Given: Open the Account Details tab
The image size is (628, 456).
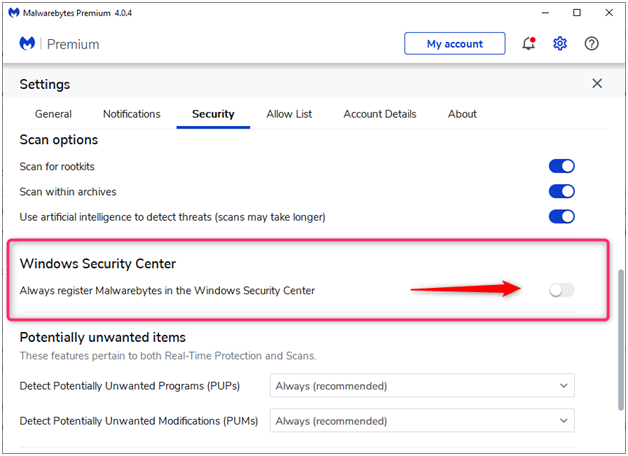Looking at the screenshot, I should point(380,114).
